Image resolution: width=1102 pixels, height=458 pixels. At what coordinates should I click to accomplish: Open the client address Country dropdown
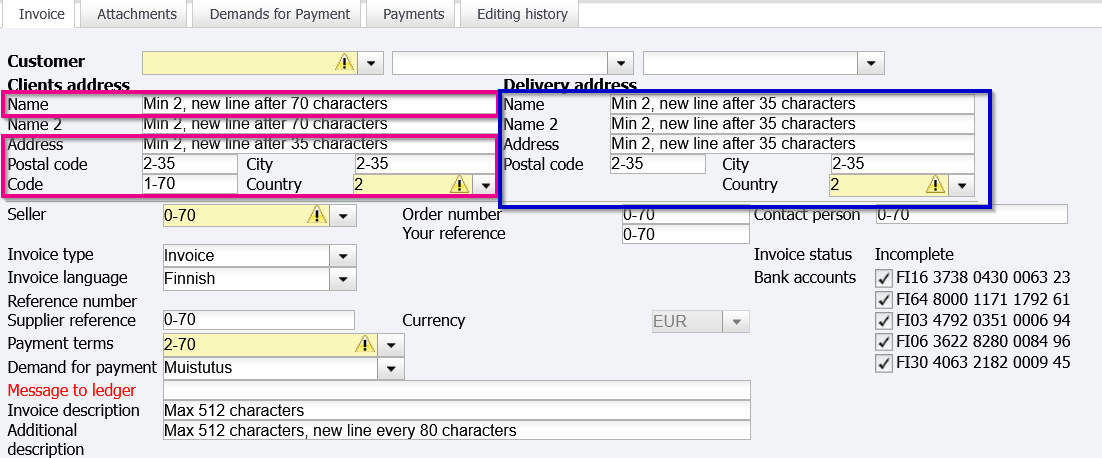point(484,185)
